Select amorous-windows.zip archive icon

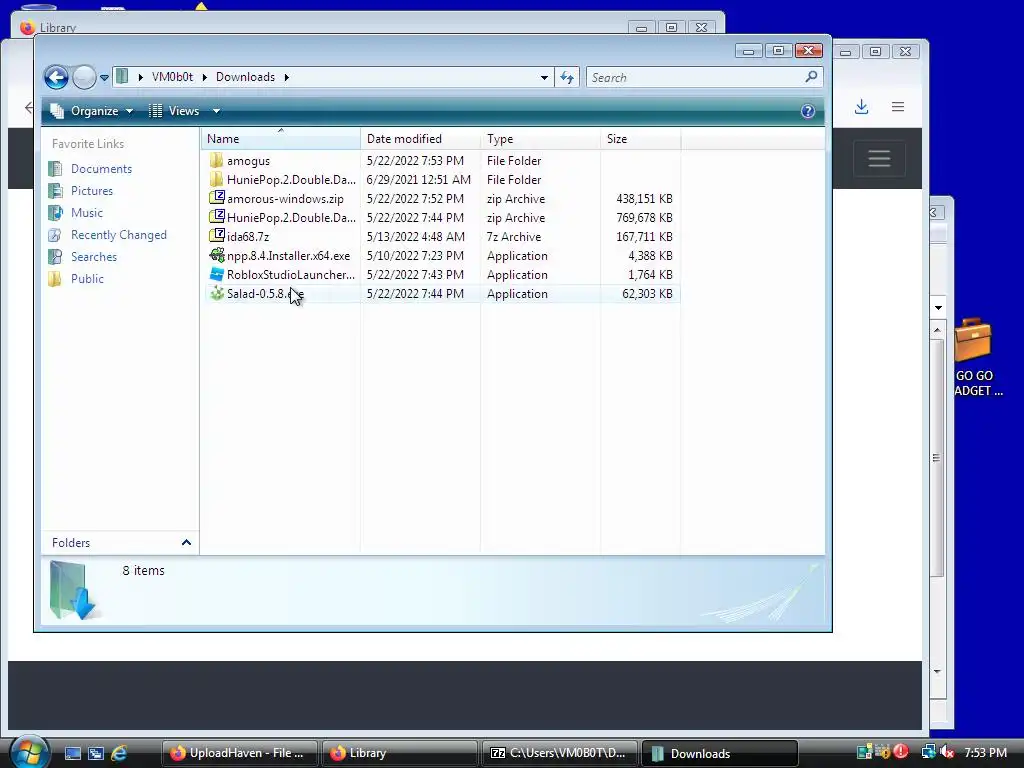pos(217,198)
